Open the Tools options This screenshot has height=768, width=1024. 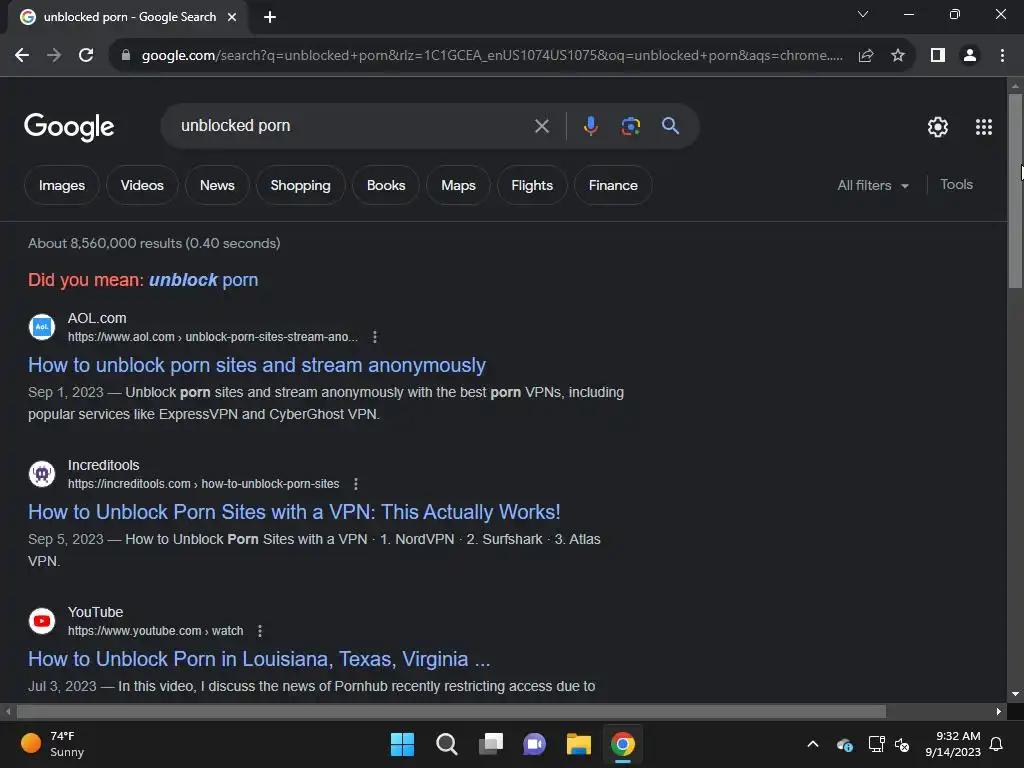(x=957, y=185)
